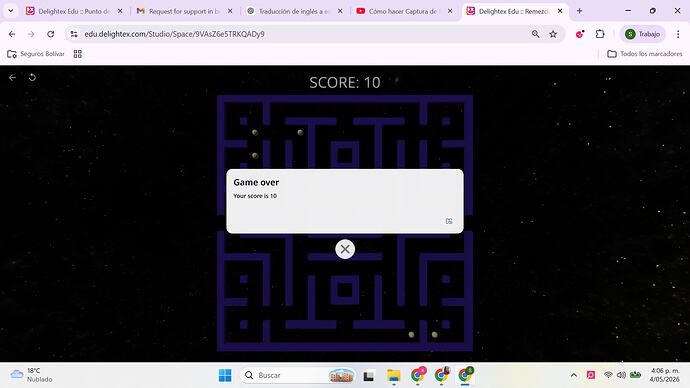Click the Buscar taskbar search box
Screen dimensions: 690x388
click(298, 375)
